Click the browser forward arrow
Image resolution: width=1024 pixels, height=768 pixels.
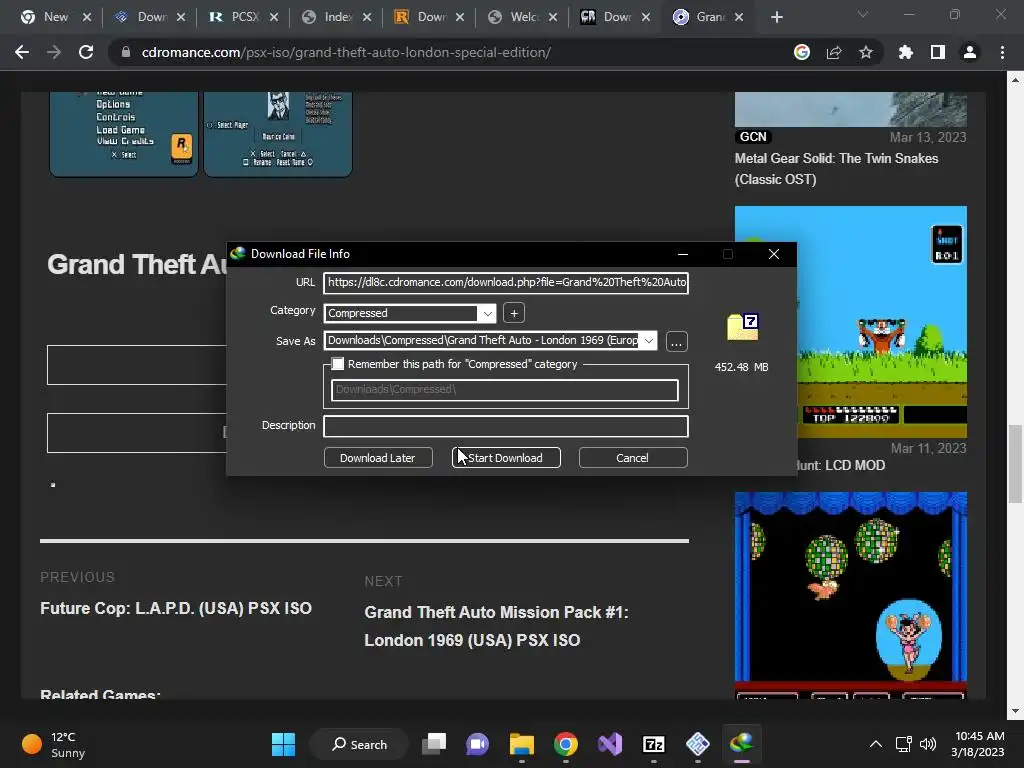tap(54, 52)
